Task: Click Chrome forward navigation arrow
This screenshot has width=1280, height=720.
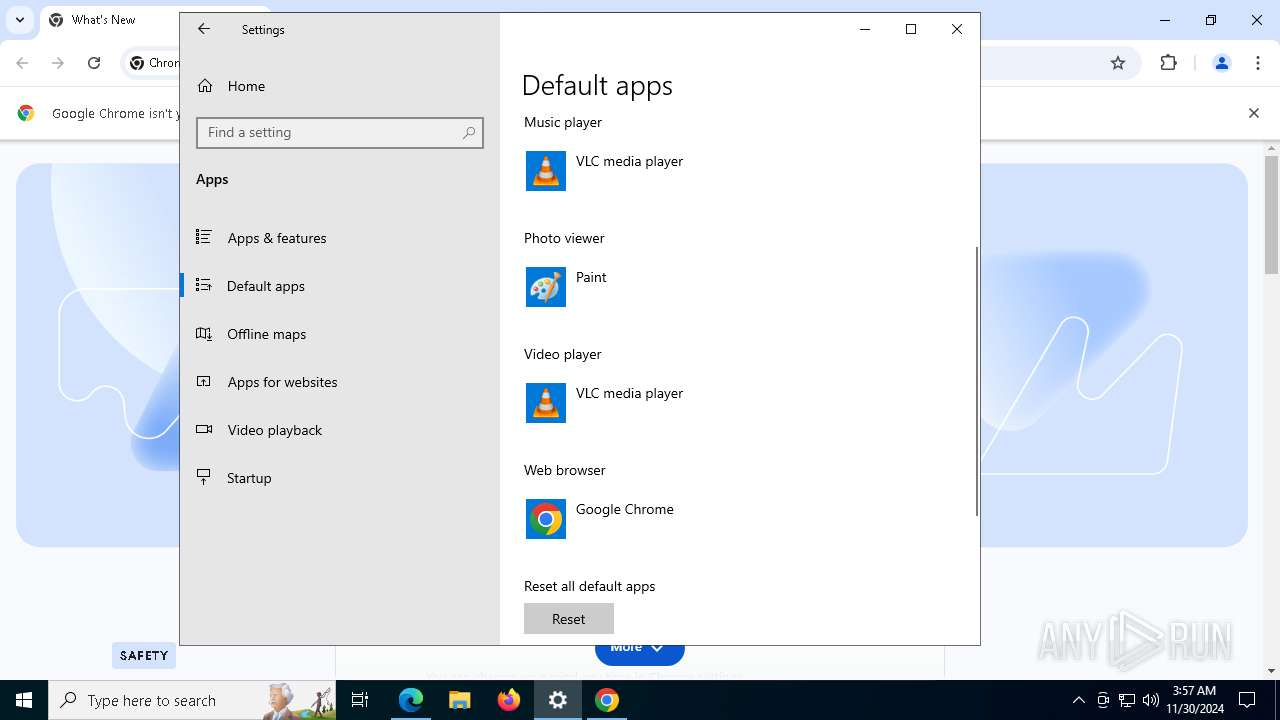Action: click(x=58, y=63)
